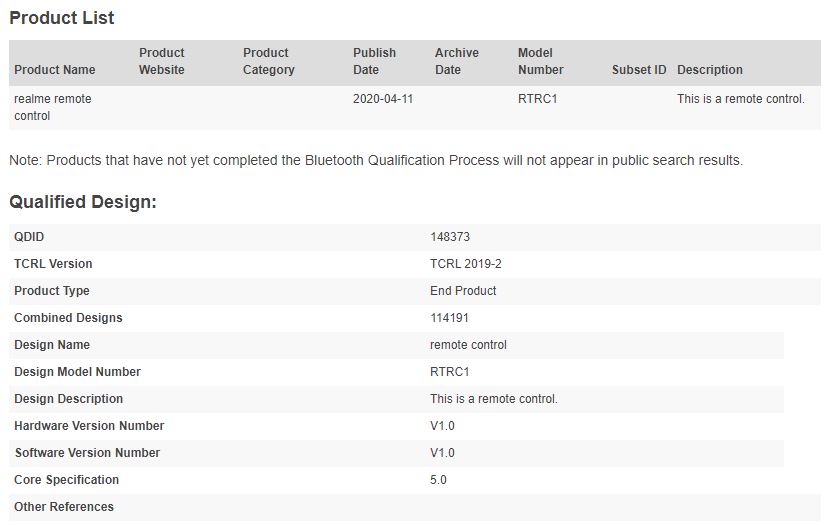The height and width of the screenshot is (525, 828).
Task: Click V1.0 in the Hardware Version row
Action: pos(442,425)
